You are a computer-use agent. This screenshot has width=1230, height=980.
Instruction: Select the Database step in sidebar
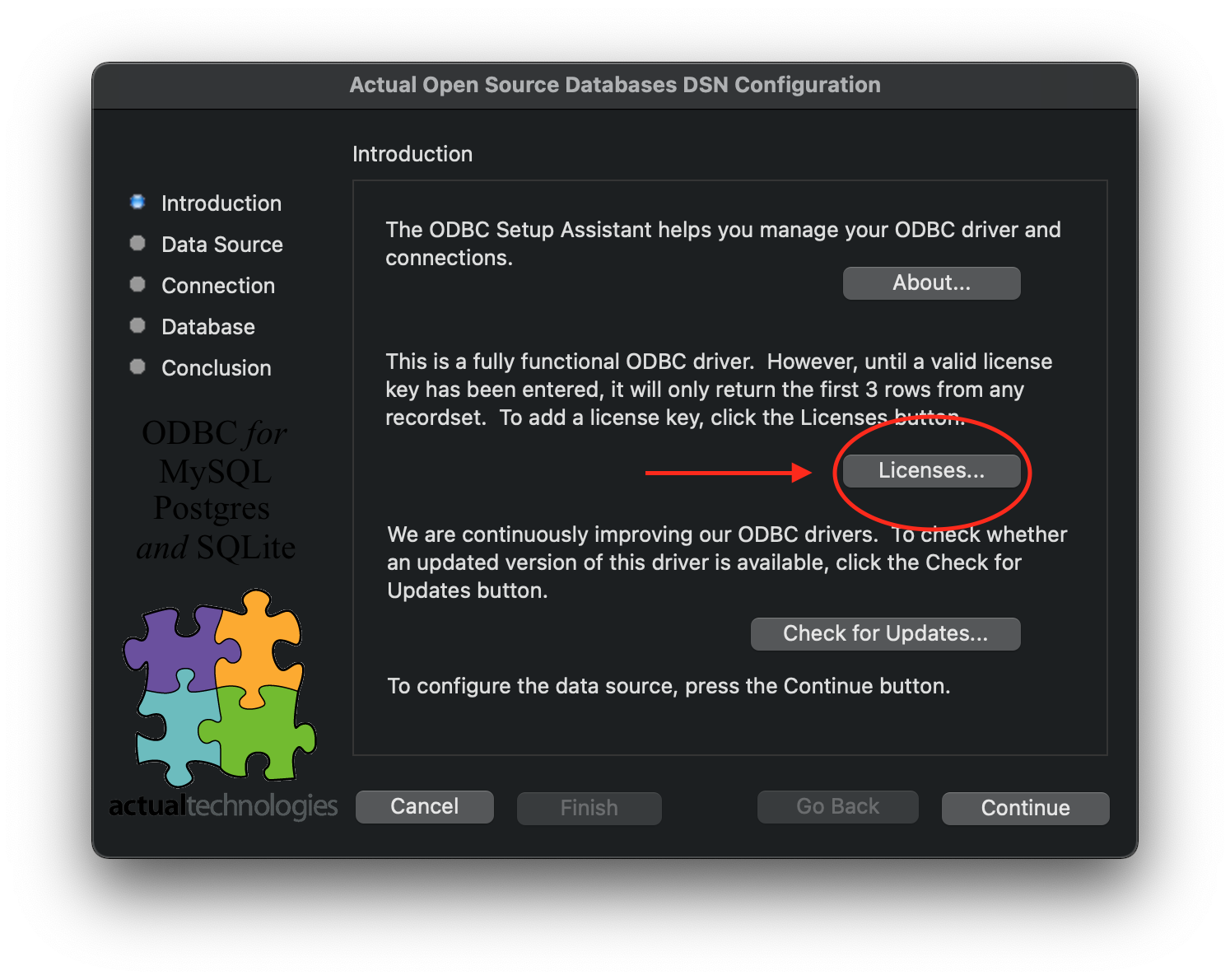pyautogui.click(x=208, y=327)
